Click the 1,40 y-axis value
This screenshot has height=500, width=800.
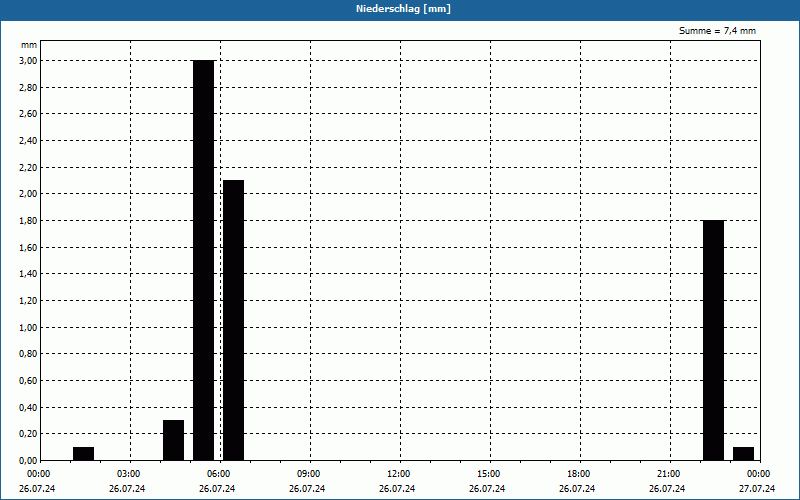point(28,274)
